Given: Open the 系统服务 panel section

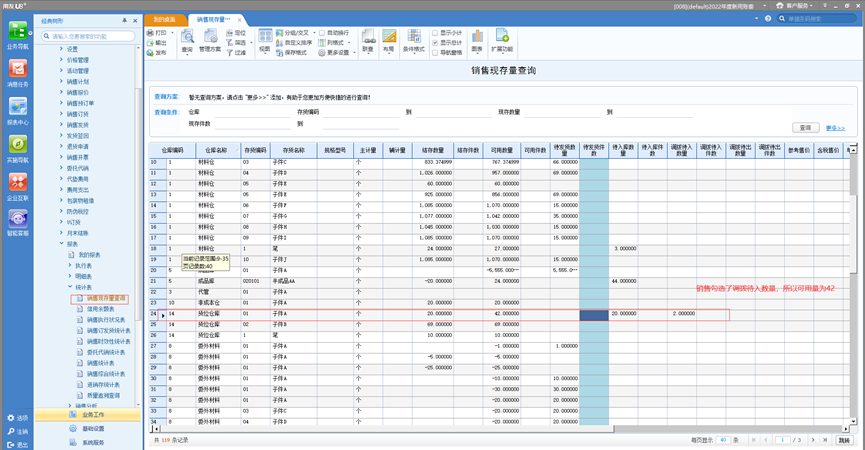Looking at the screenshot, I should click(x=87, y=442).
